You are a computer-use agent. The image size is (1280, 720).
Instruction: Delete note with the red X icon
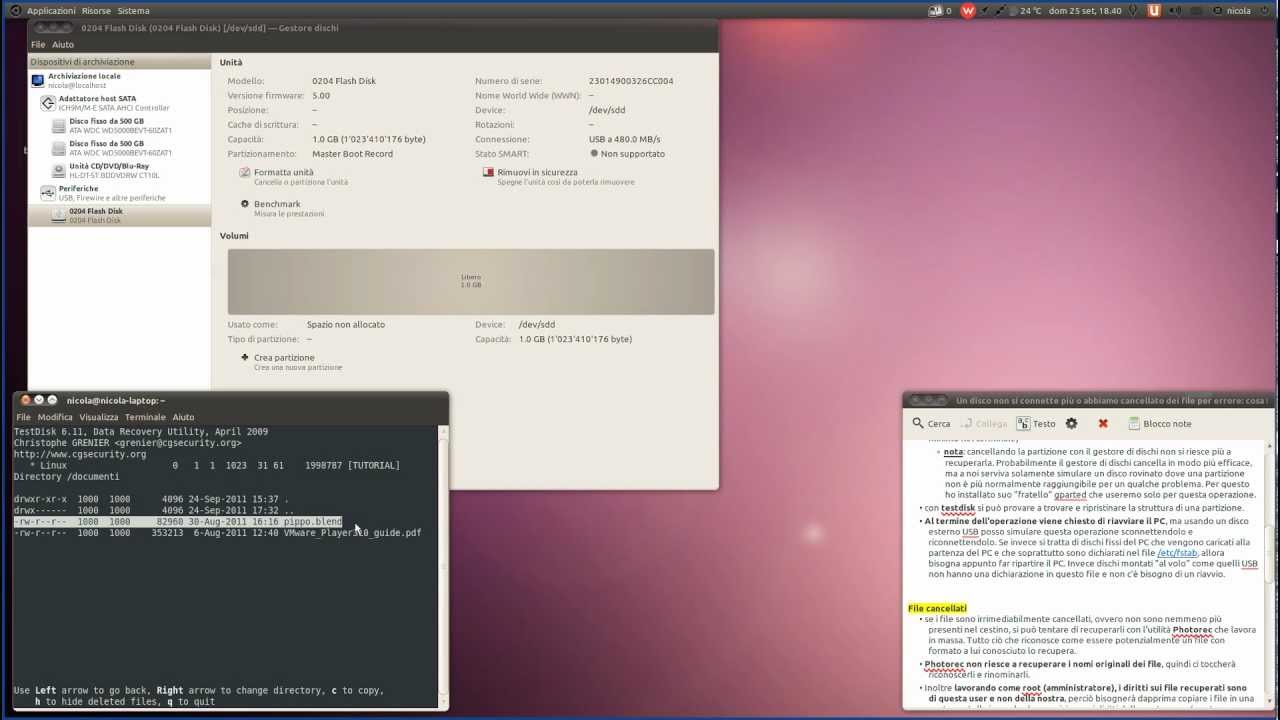(1103, 424)
